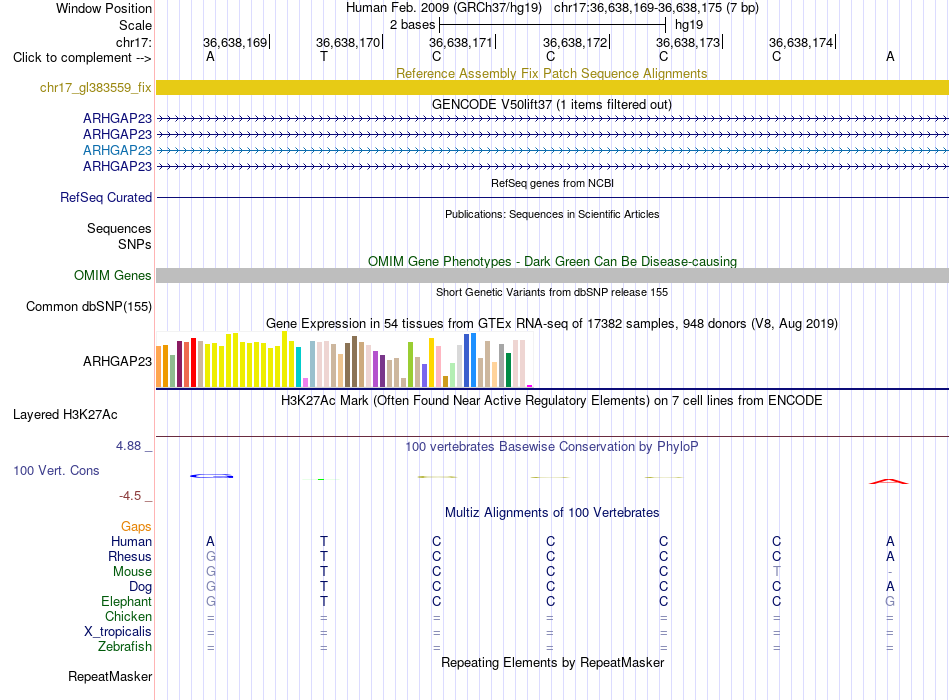Click the Layered H3K27Ac track label
The image size is (950, 700).
coord(65,415)
